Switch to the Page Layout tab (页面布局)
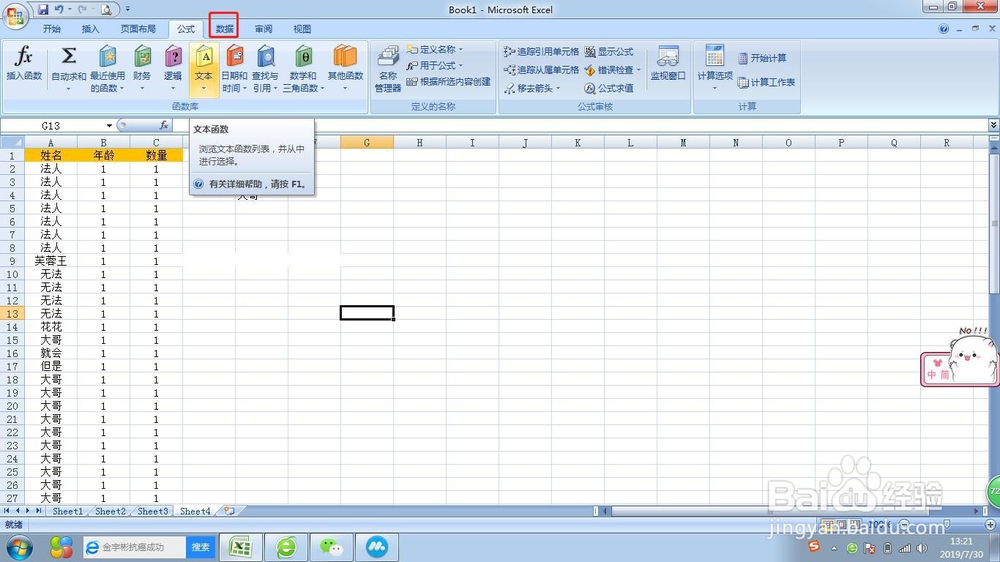Viewport: 1000px width, 562px height. 138,29
